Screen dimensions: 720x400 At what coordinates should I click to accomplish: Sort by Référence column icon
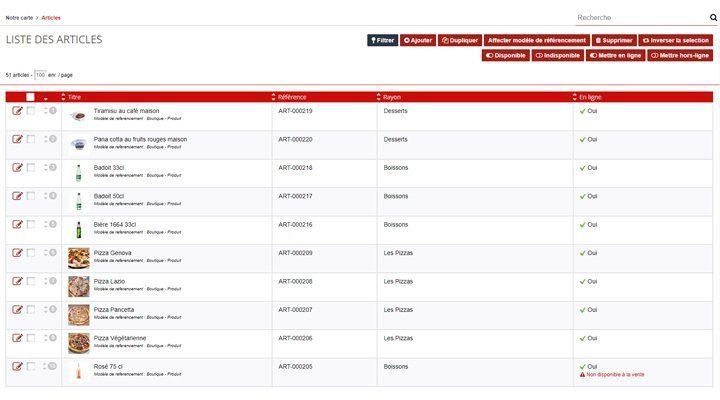(x=275, y=97)
